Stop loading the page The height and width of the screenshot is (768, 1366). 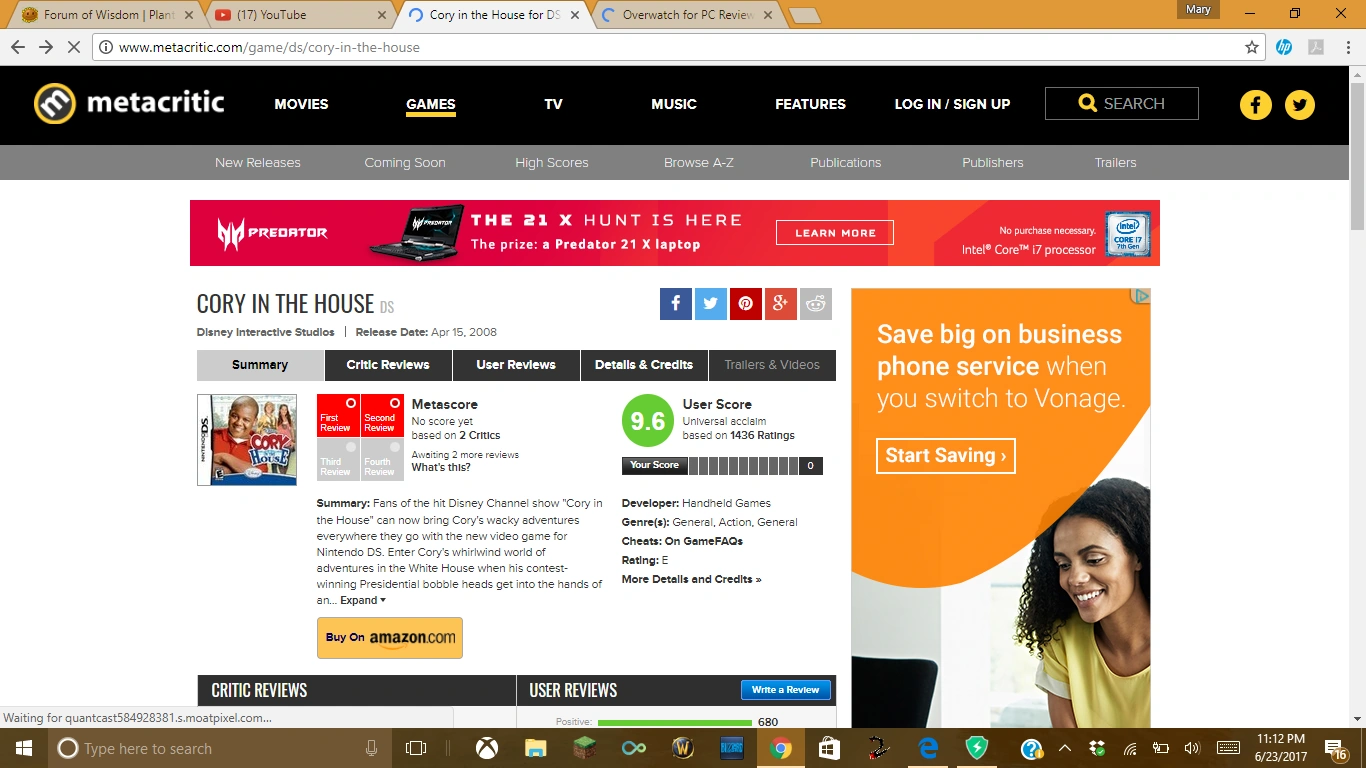click(74, 47)
